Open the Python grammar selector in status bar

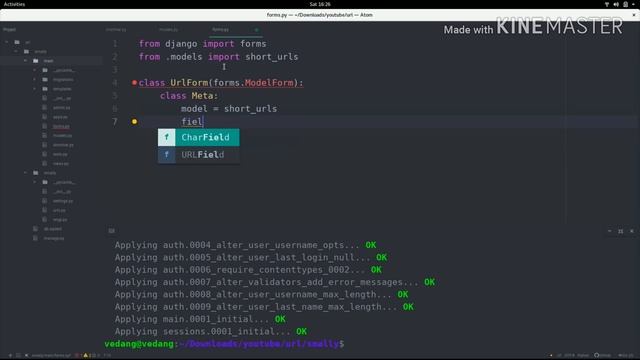583,356
